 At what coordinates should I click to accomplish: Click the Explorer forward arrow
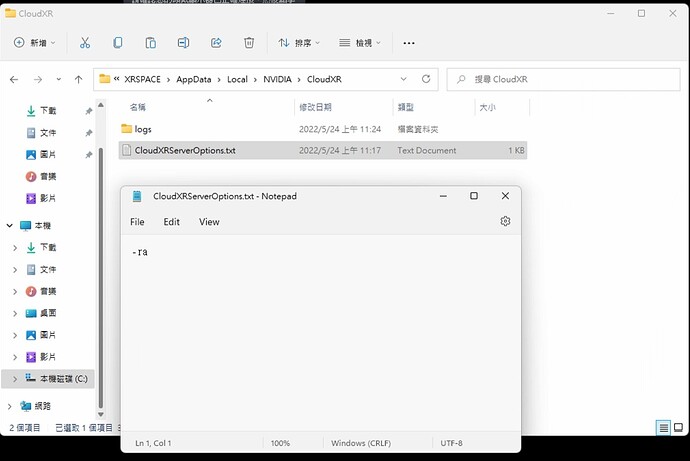click(x=38, y=79)
